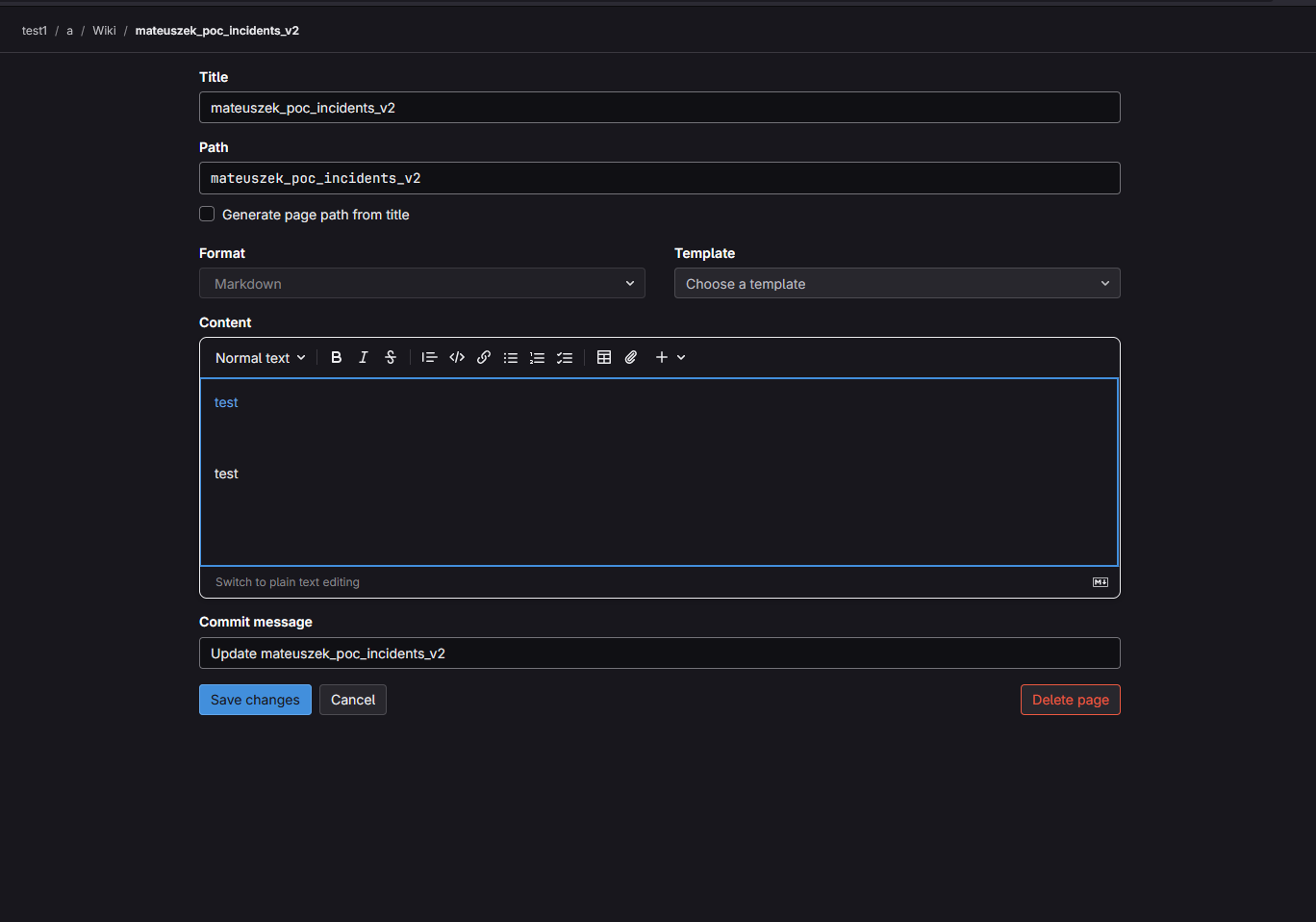
Task: Open the Normal text style dropdown
Action: [260, 358]
